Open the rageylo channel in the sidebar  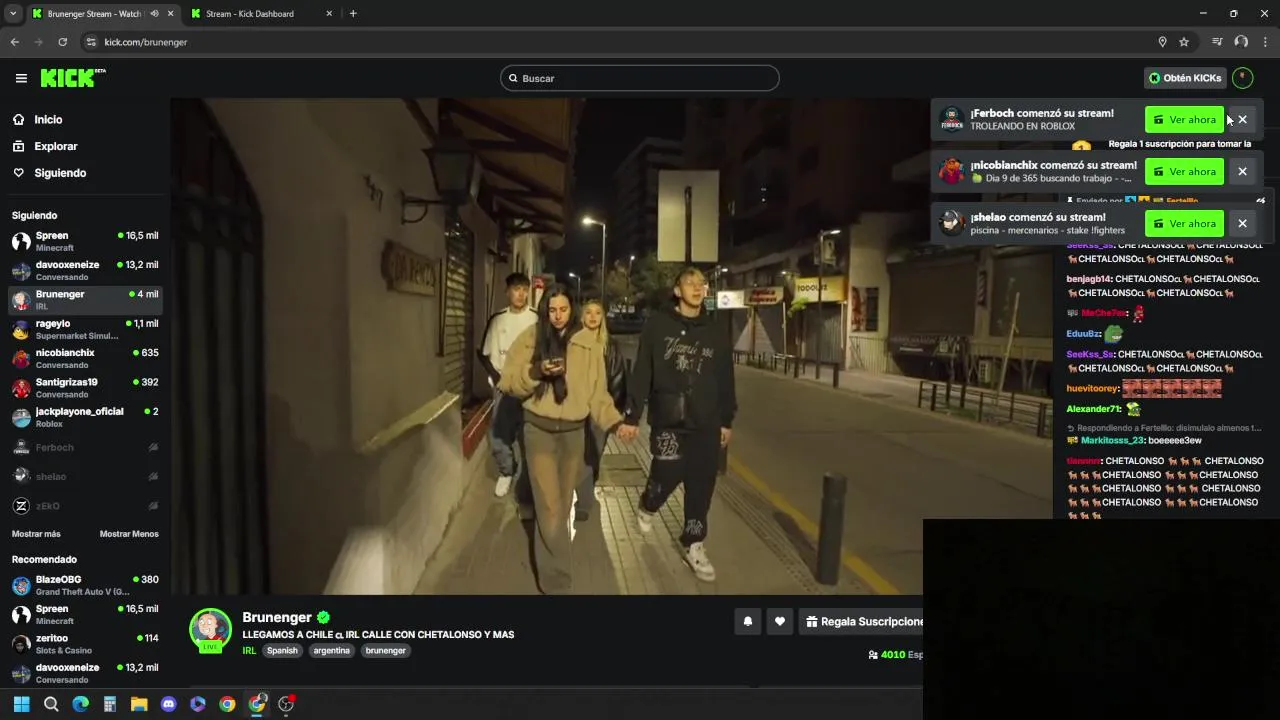85,329
